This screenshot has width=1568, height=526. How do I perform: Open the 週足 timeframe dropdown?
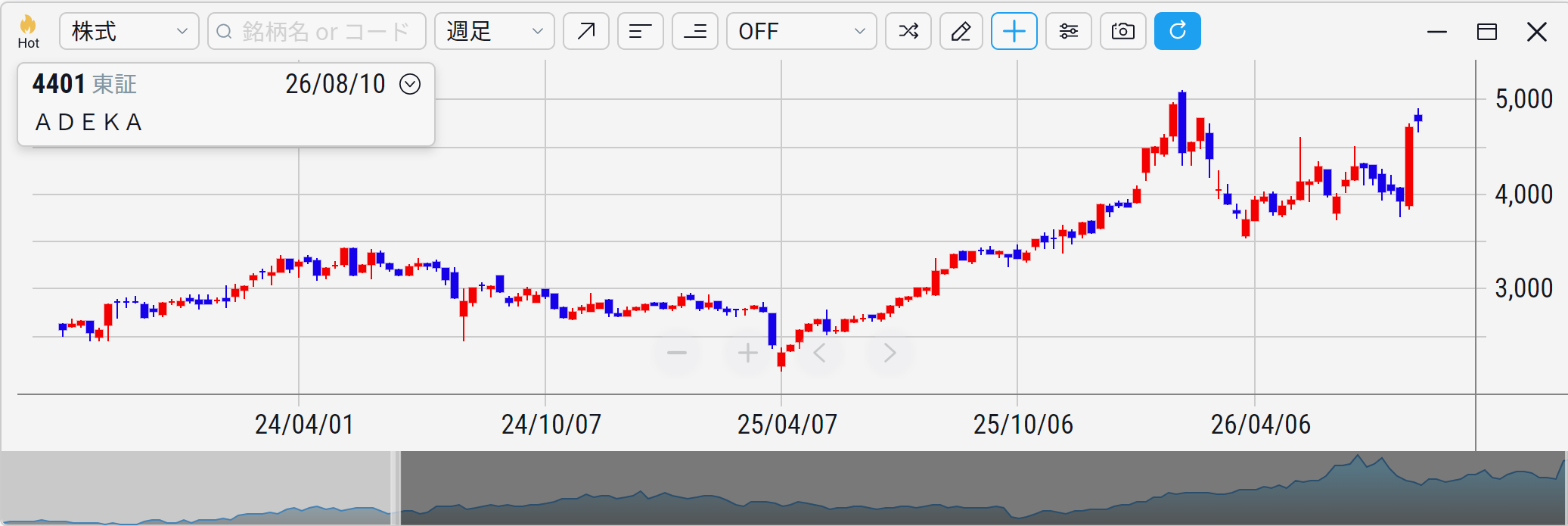click(495, 31)
